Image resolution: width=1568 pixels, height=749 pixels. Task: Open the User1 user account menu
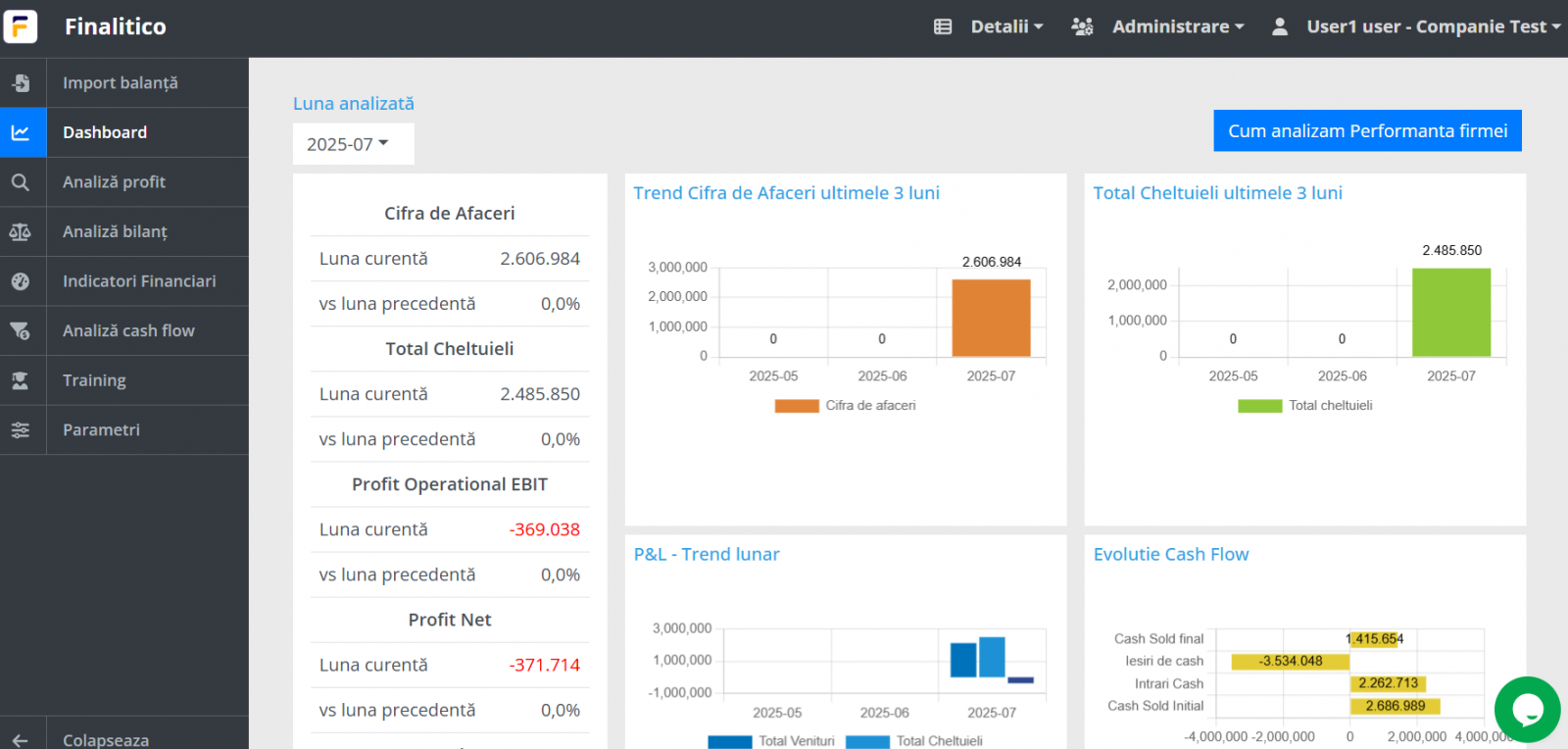tap(1415, 26)
